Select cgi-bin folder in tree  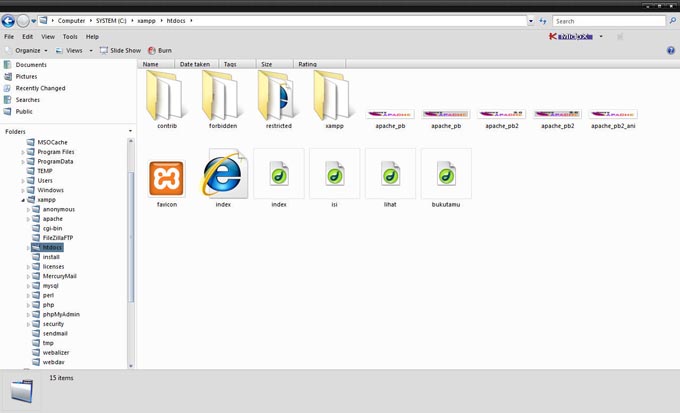pyautogui.click(x=47, y=228)
